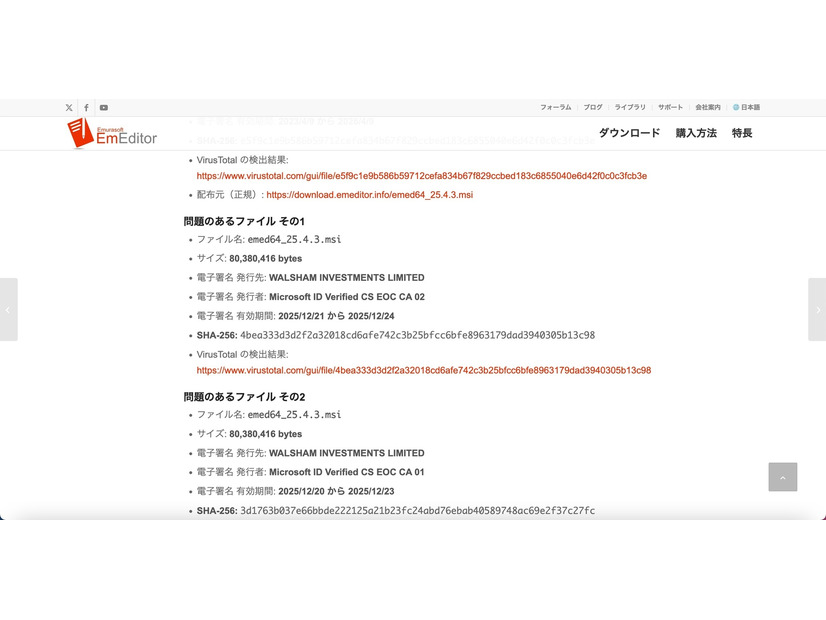826x620 pixels.
Task: Click the right chevron on the page edge
Action: (x=818, y=310)
